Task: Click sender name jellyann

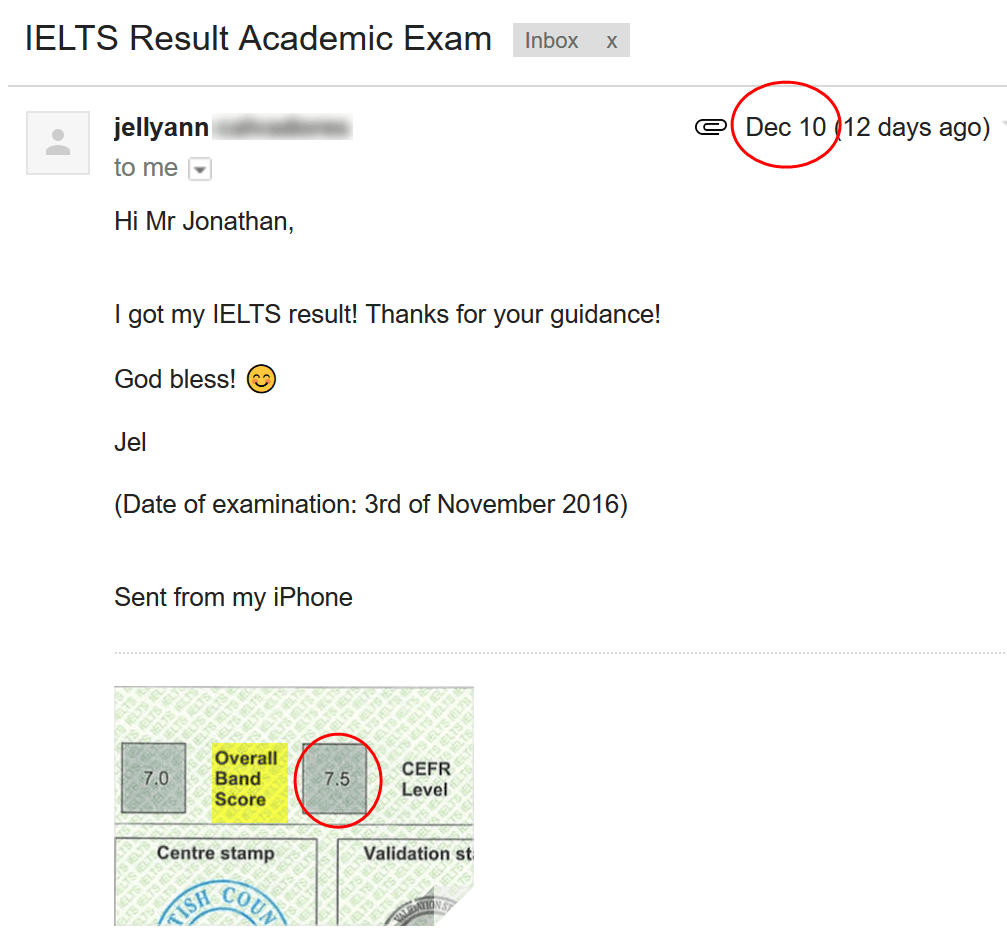Action: click(x=162, y=128)
